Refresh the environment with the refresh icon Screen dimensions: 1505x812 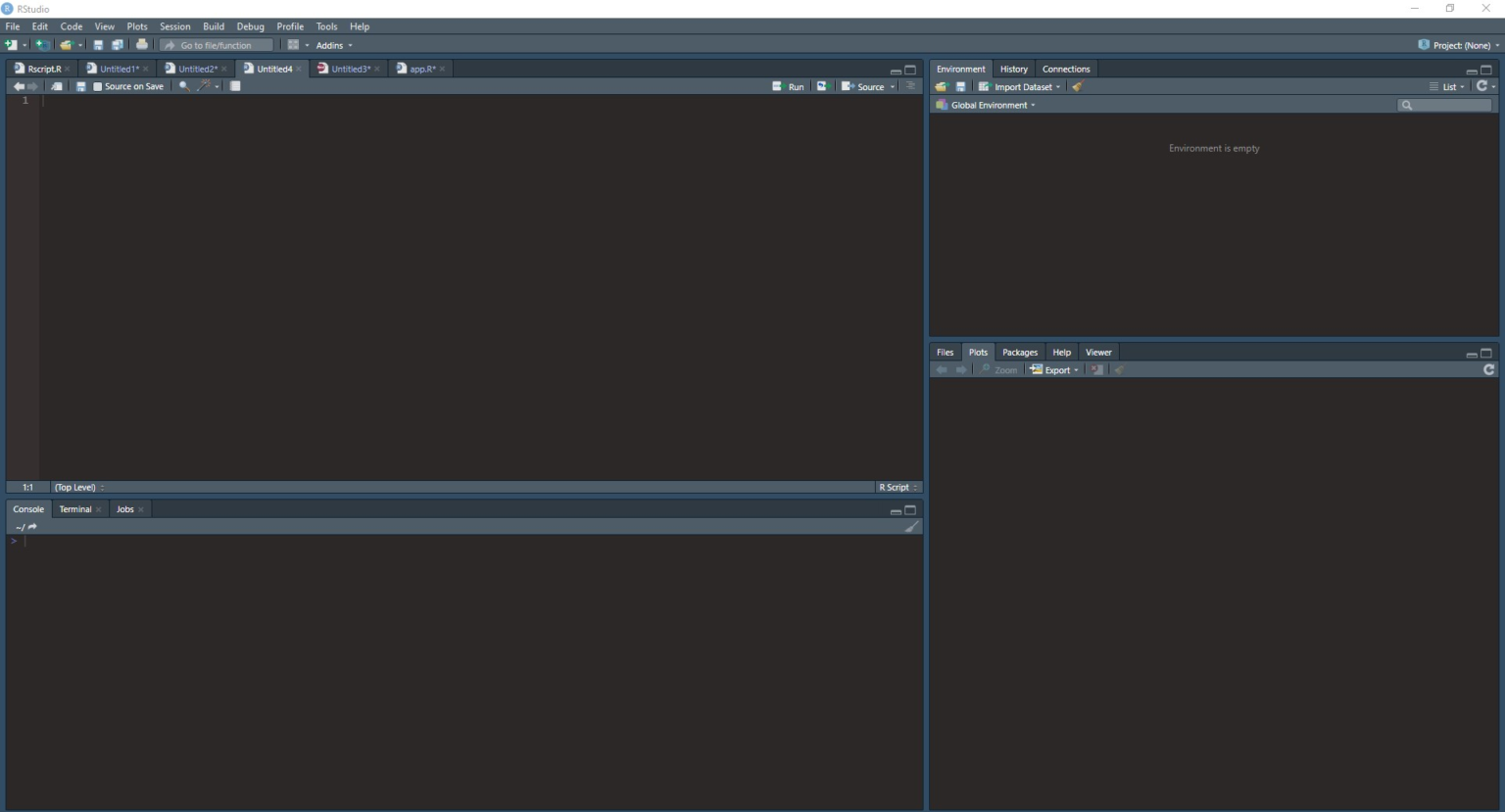[x=1481, y=86]
